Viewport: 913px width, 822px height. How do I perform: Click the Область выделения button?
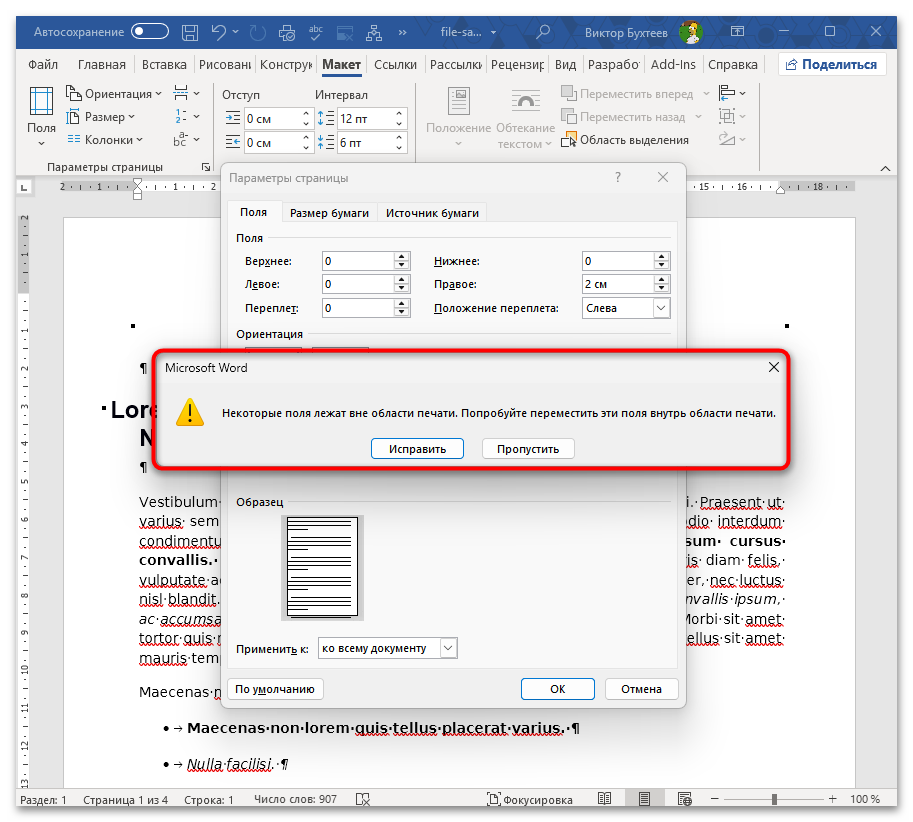(625, 140)
